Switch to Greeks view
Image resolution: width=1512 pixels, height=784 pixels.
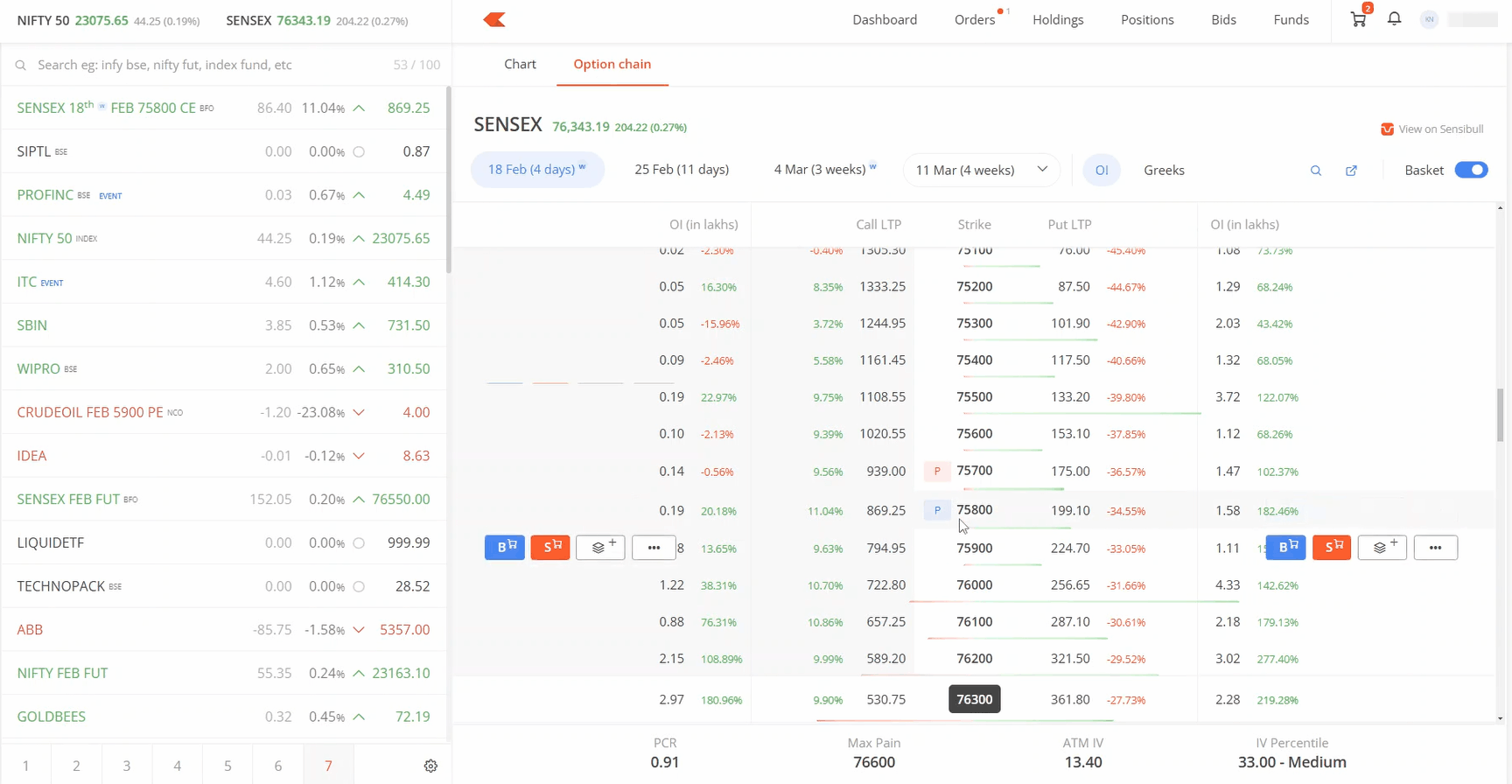tap(1164, 170)
